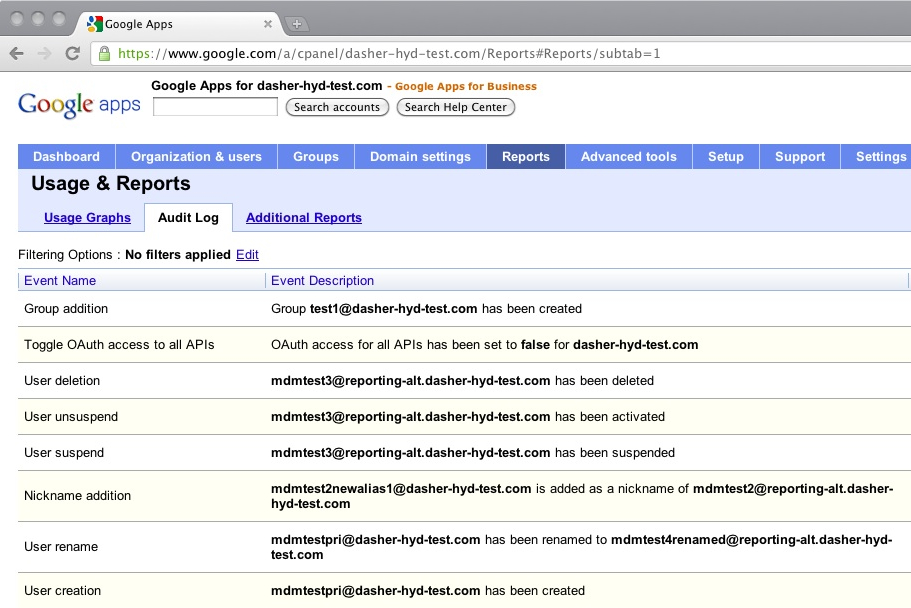Open Domain settings tab
Screen dimensions: 911x608
tap(420, 156)
